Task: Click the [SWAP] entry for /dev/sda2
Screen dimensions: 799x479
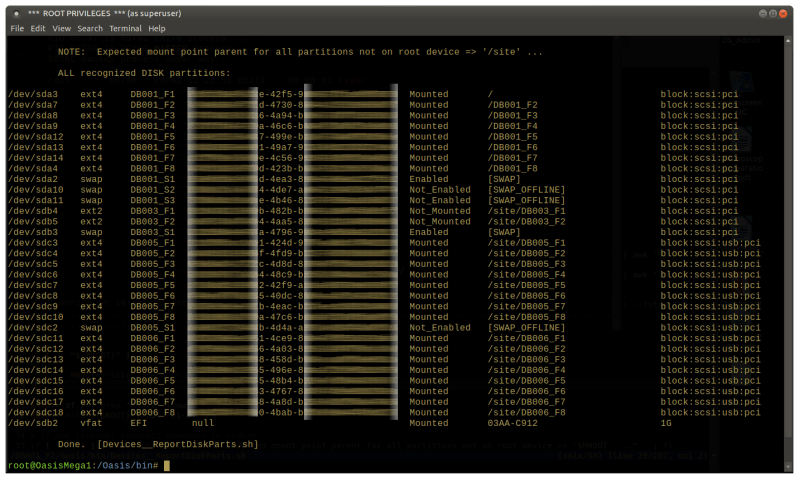Action: tap(504, 179)
